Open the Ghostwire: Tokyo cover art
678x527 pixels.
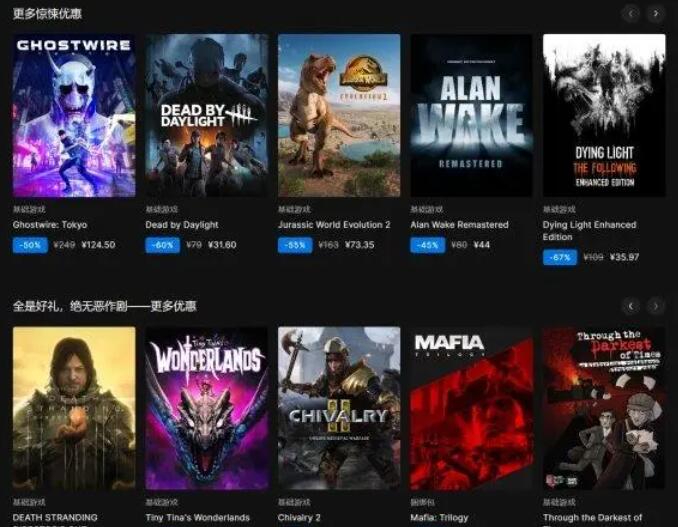(x=74, y=115)
